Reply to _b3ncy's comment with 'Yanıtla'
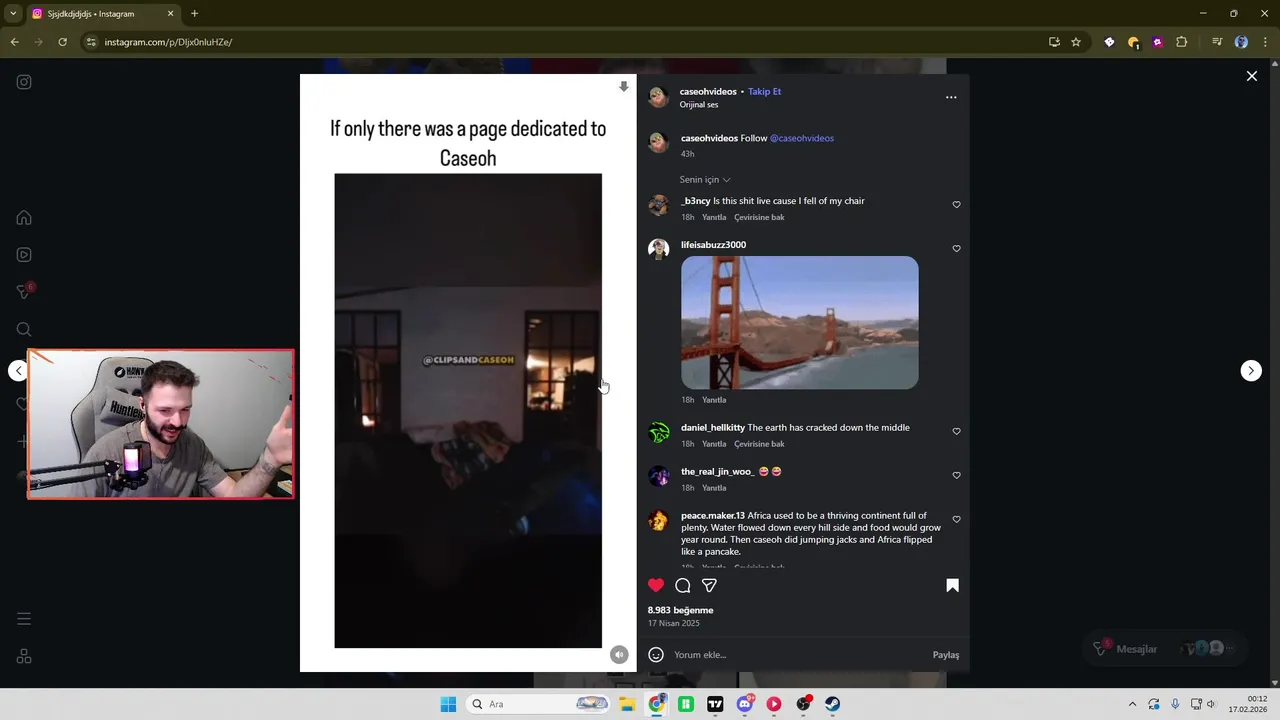1280x720 pixels. tap(714, 217)
